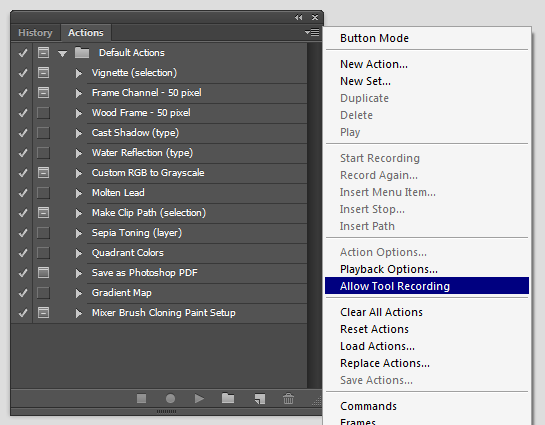Click the Stop playing/recording square icon

[141, 398]
